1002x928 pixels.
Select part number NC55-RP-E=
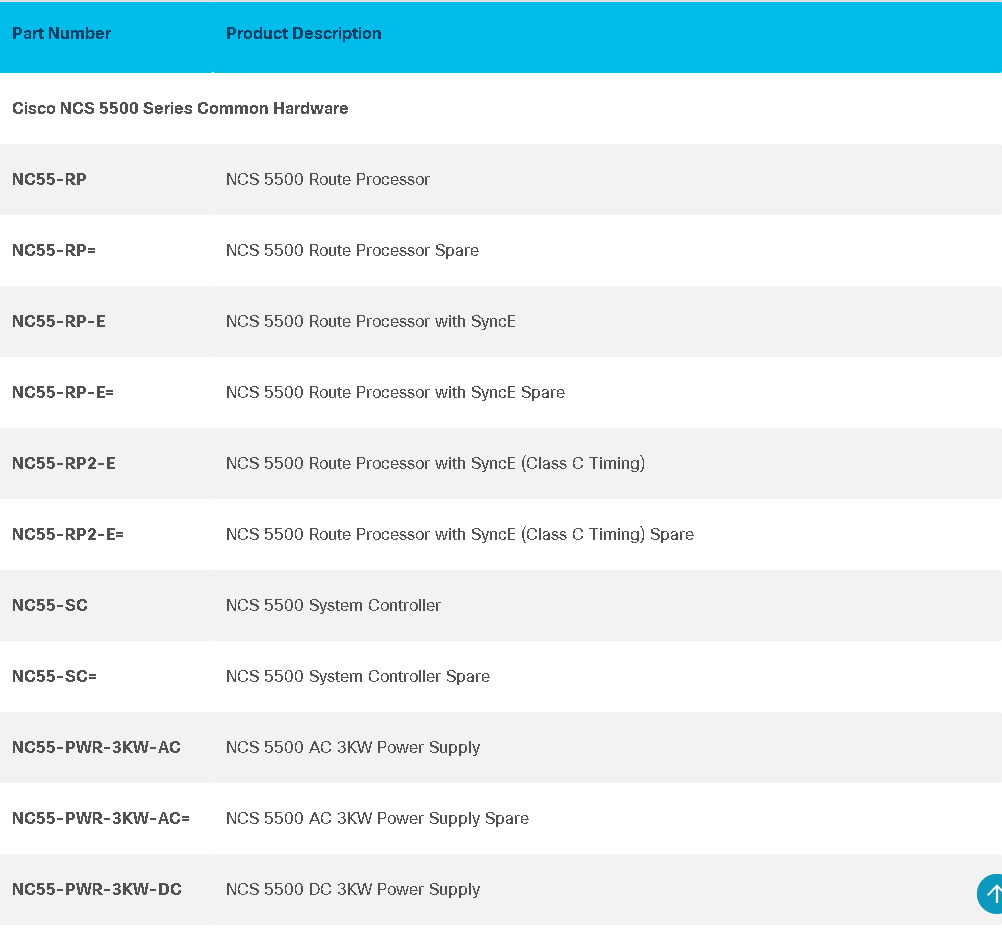click(63, 392)
